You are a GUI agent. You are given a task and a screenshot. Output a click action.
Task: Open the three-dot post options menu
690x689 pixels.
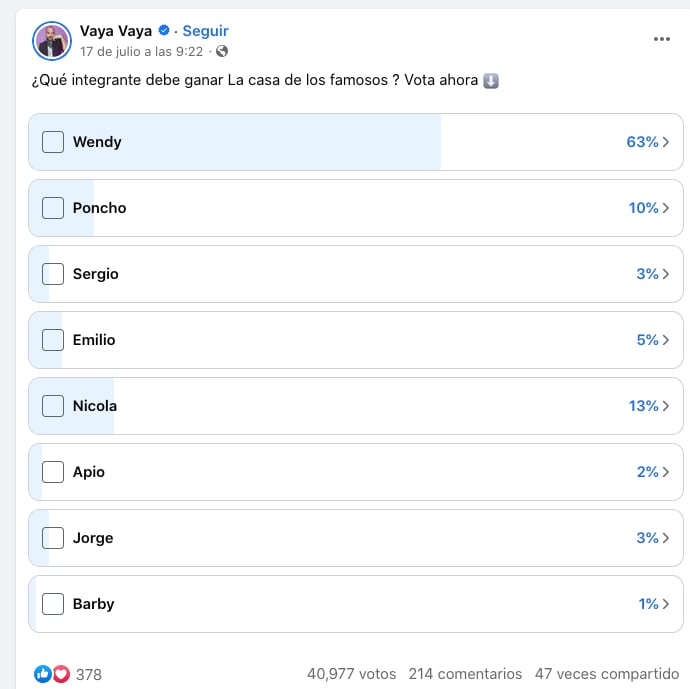click(x=661, y=39)
